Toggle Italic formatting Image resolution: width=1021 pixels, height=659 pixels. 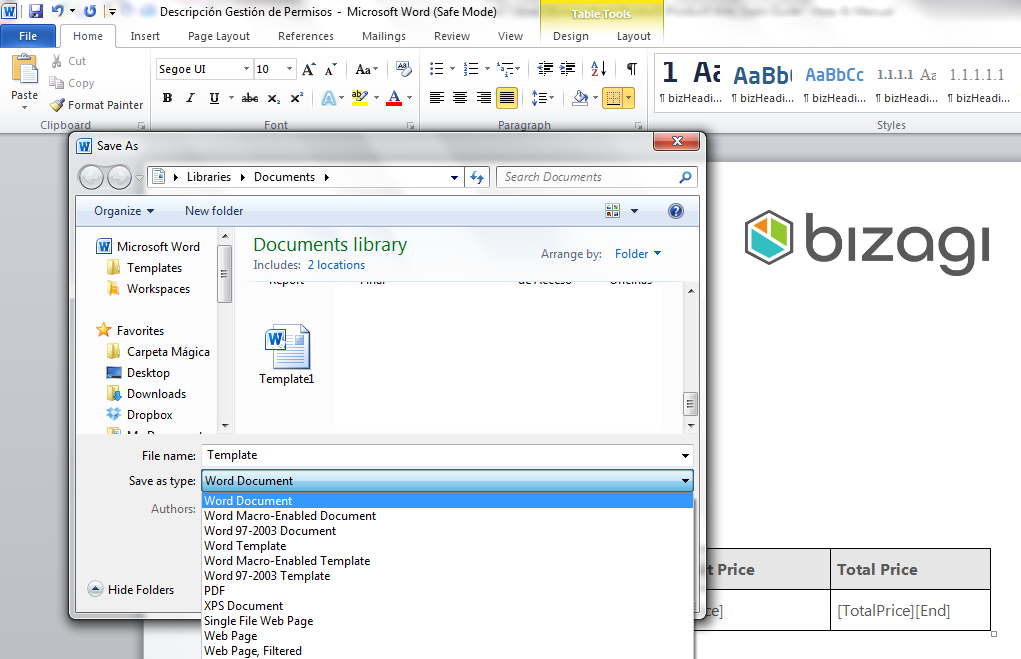coord(190,98)
